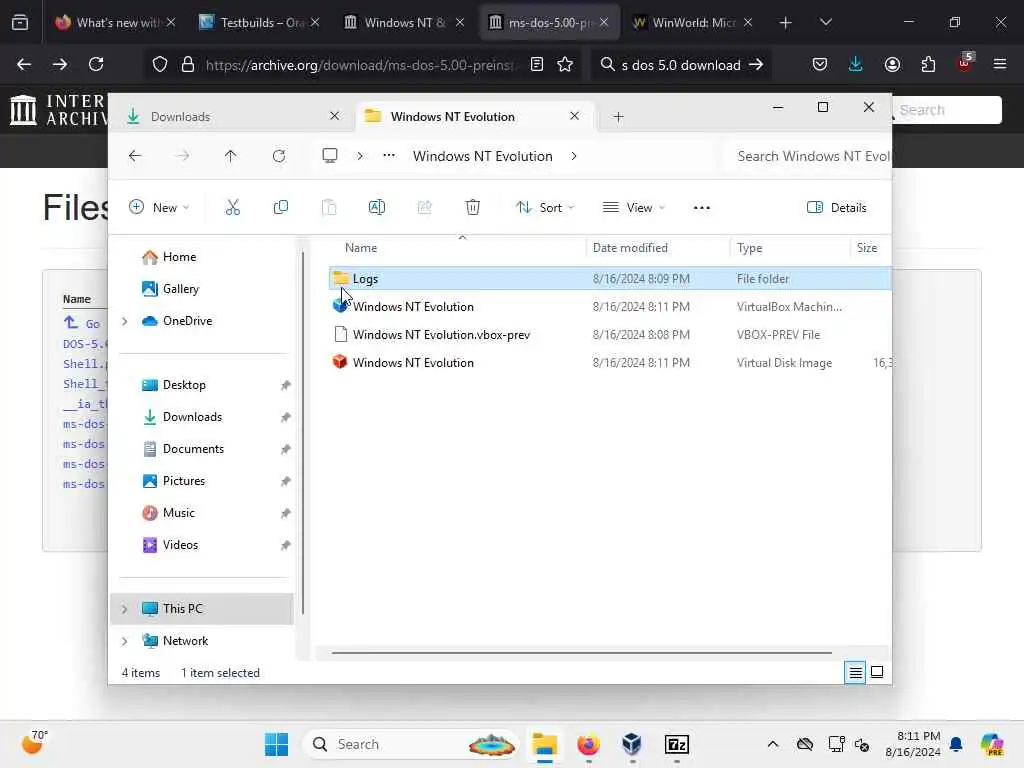Image resolution: width=1024 pixels, height=768 pixels.
Task: Click chevron after the PC icon breadcrumb
Action: (x=360, y=156)
